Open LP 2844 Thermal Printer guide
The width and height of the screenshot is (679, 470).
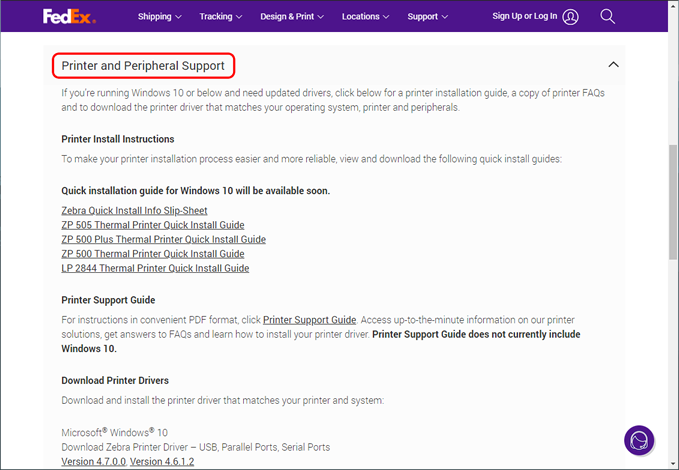coord(155,268)
